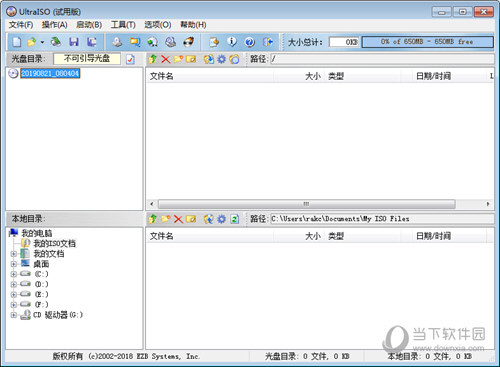
Task: Open the 文件(F) menu
Action: click(x=21, y=25)
